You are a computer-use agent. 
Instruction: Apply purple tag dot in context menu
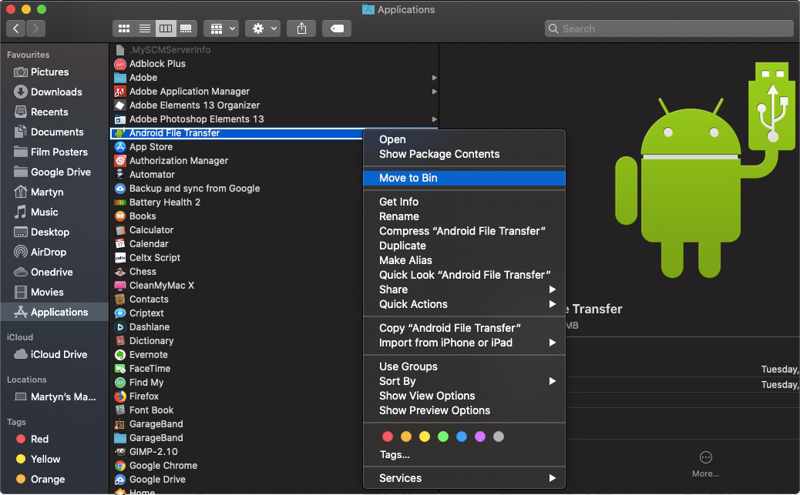click(x=480, y=437)
